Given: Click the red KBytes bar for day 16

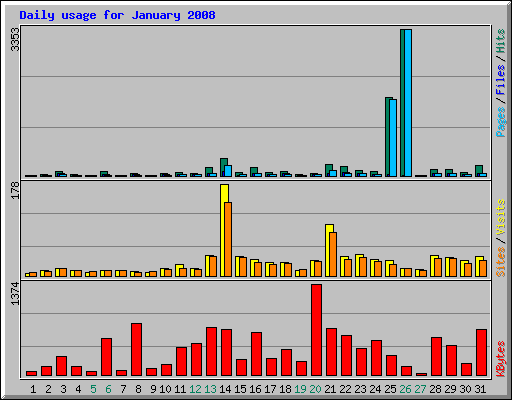Looking at the screenshot, I should tap(256, 354).
